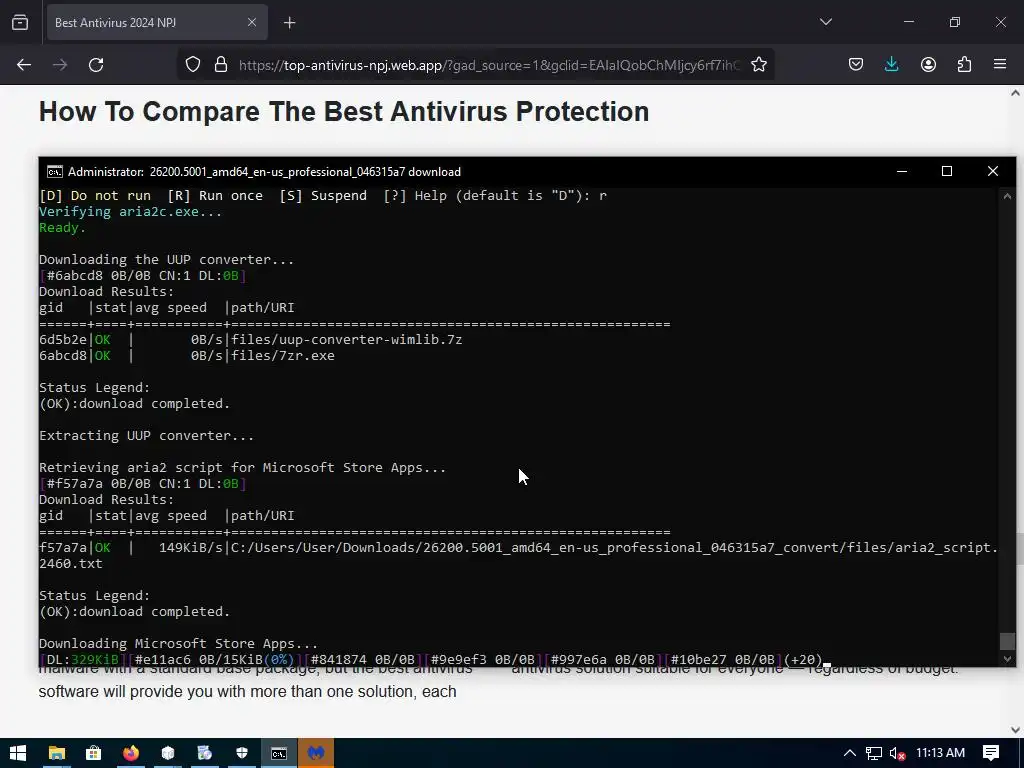The height and width of the screenshot is (768, 1024).
Task: Open Firefox View recent browsing icon
Action: tap(20, 22)
